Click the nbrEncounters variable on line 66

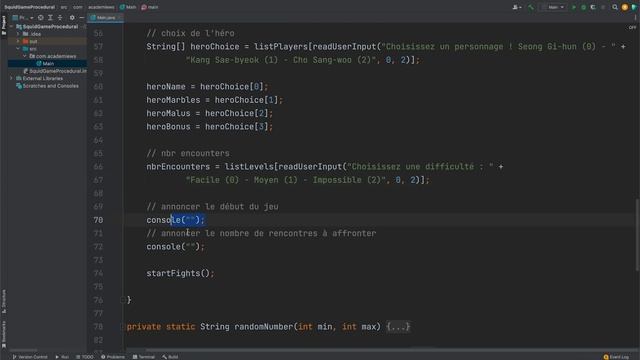click(x=178, y=167)
